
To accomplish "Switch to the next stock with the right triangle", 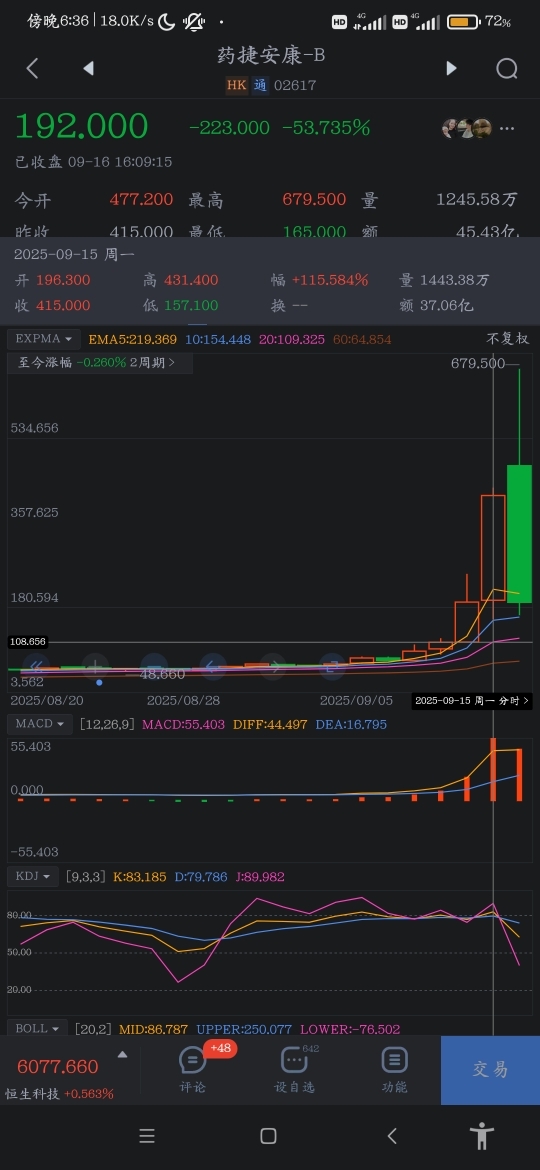I will [451, 69].
